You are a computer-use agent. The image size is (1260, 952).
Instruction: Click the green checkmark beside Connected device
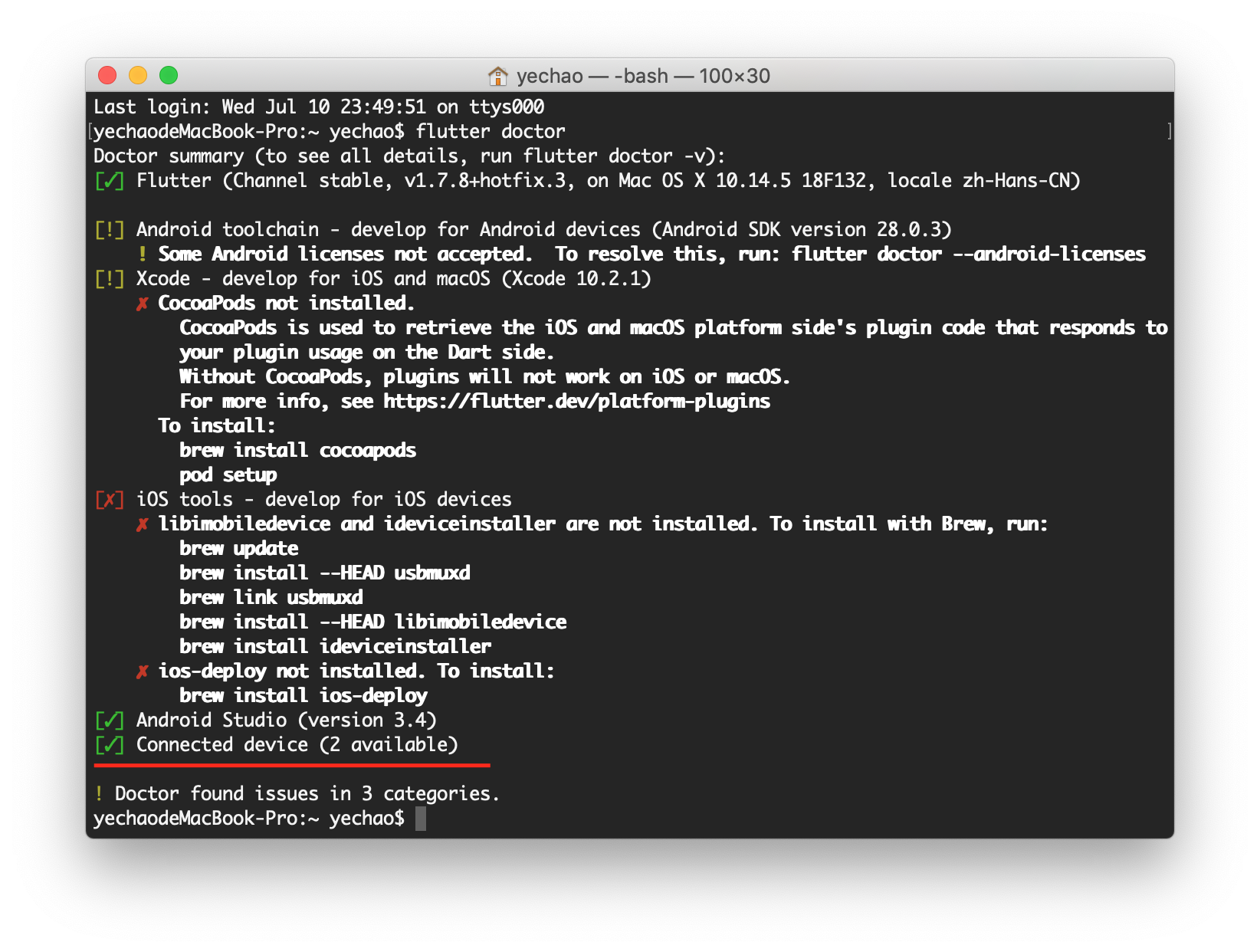(109, 745)
